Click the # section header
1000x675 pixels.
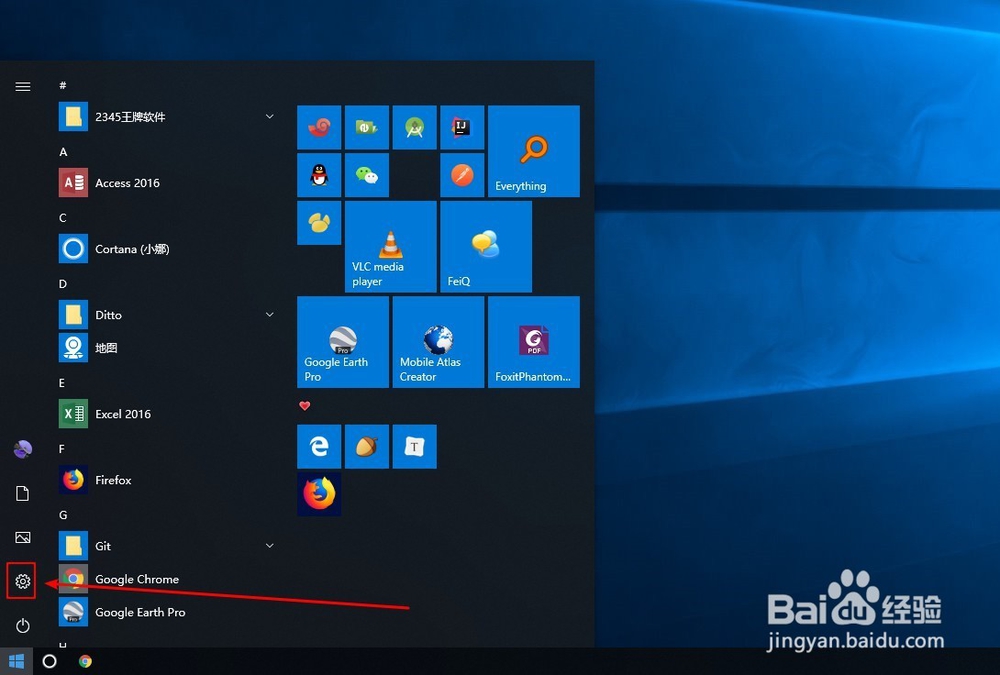(x=62, y=85)
